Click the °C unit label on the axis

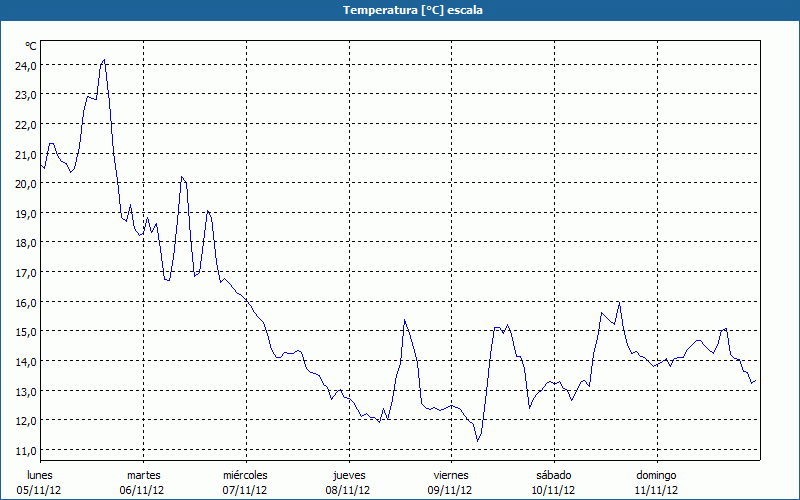pyautogui.click(x=31, y=46)
